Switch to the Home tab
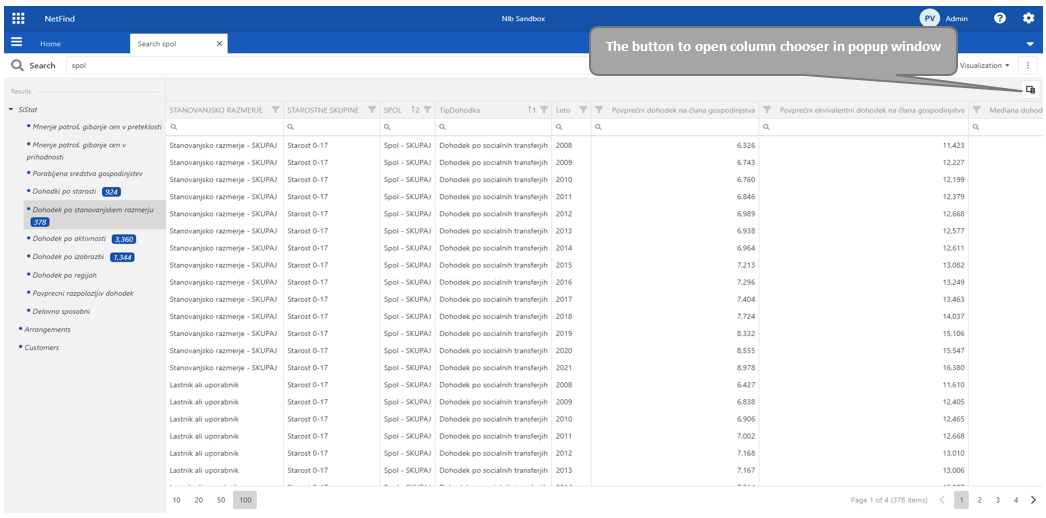This screenshot has height=518, width=1046. [50, 44]
